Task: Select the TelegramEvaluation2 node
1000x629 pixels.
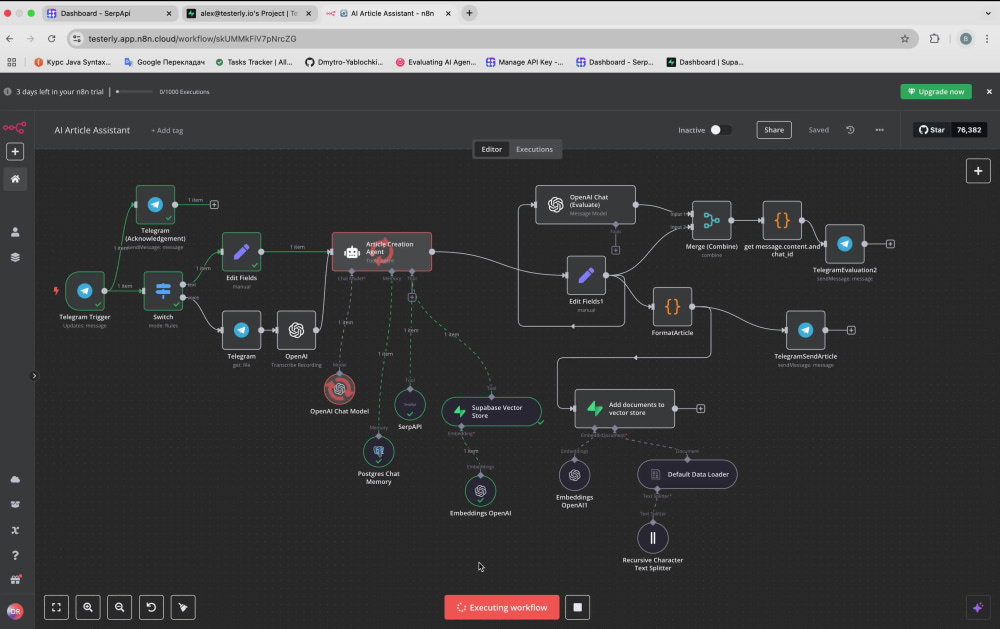Action: (x=844, y=244)
